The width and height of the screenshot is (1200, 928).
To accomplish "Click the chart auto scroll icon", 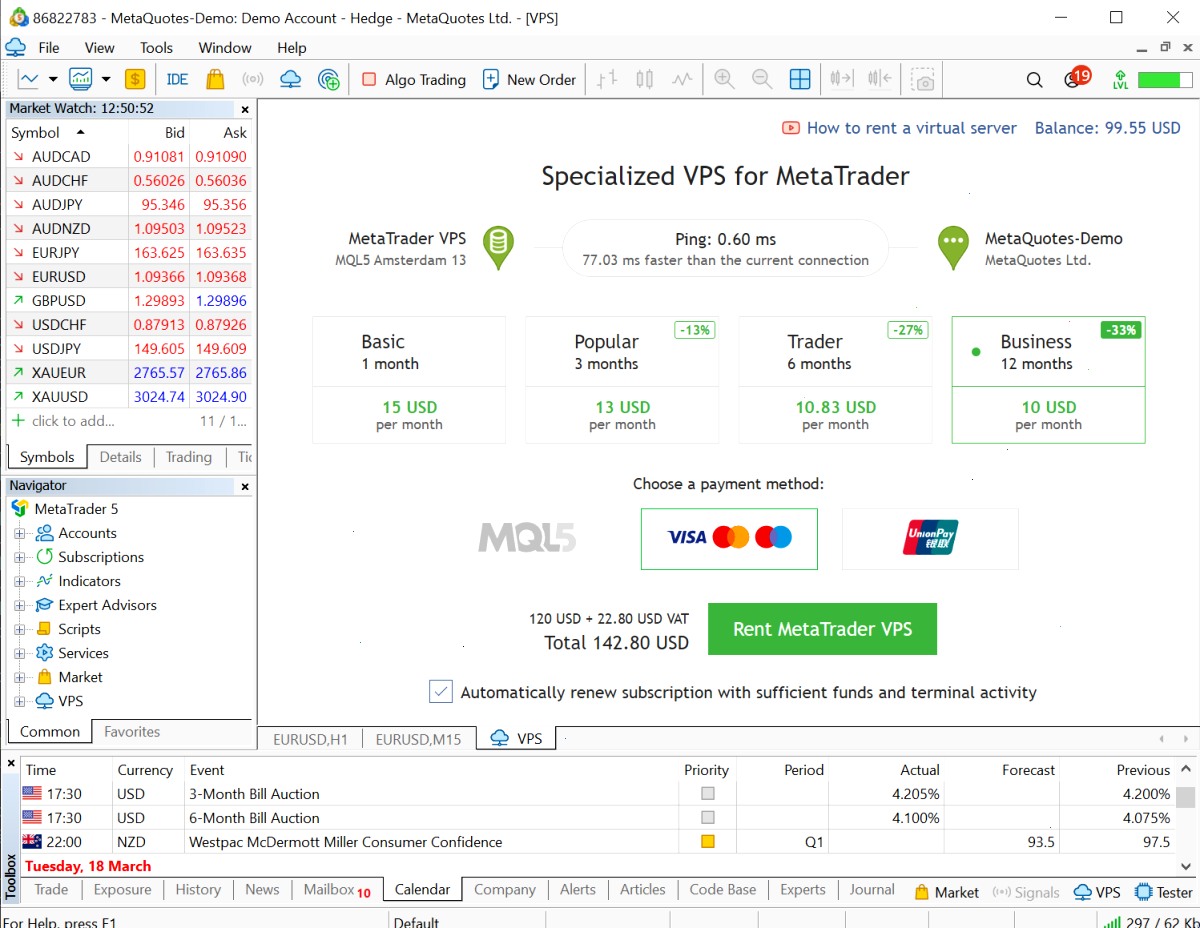I will click(x=842, y=79).
